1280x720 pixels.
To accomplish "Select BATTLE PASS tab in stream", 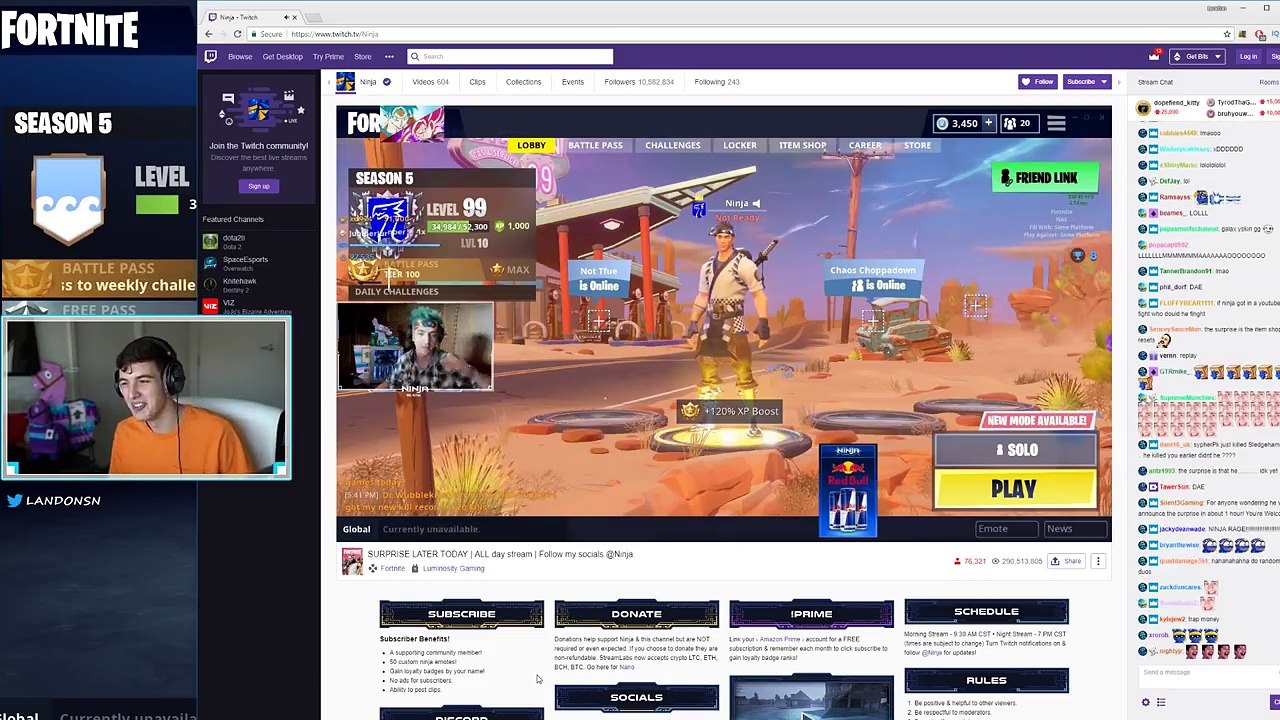I will point(595,146).
